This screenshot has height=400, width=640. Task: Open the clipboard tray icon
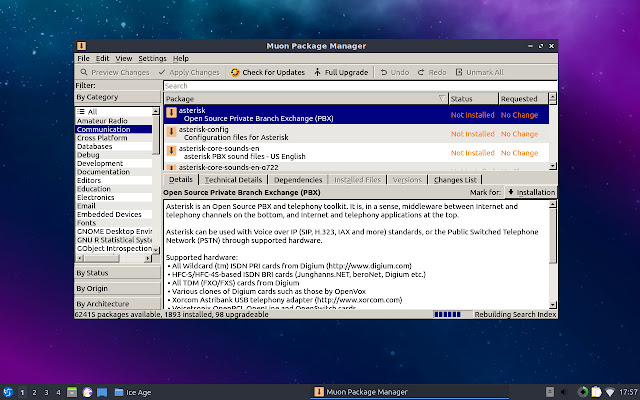pos(596,392)
